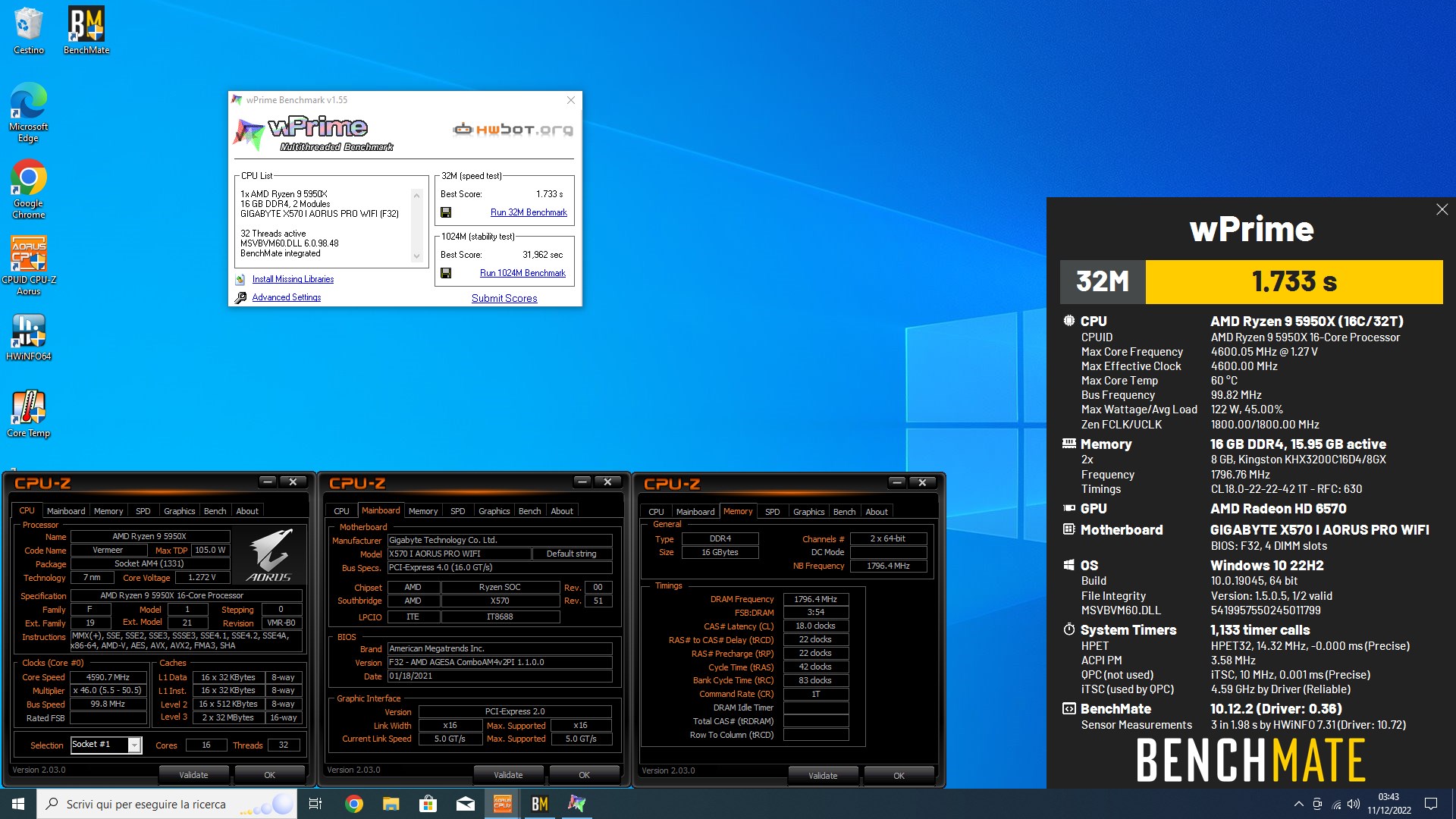The height and width of the screenshot is (819, 1456).
Task: Close the wPrime Benchmark window
Action: tap(571, 100)
